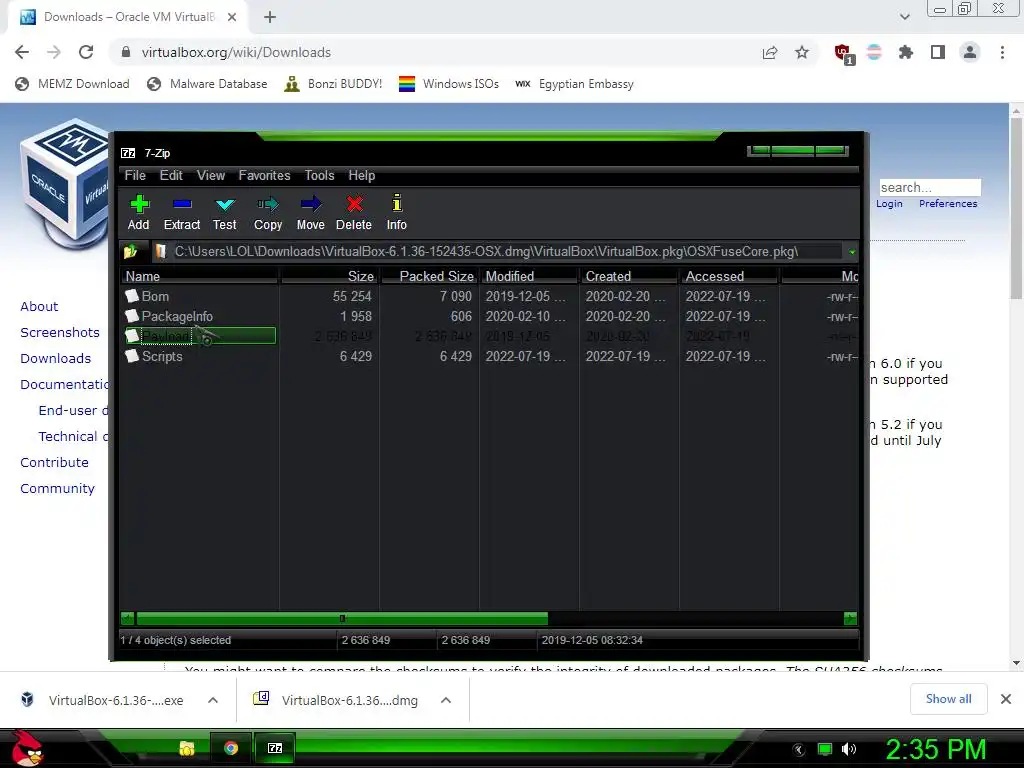Image resolution: width=1024 pixels, height=768 pixels.
Task: Click the Add toolbar icon in 7-Zip
Action: tap(138, 213)
